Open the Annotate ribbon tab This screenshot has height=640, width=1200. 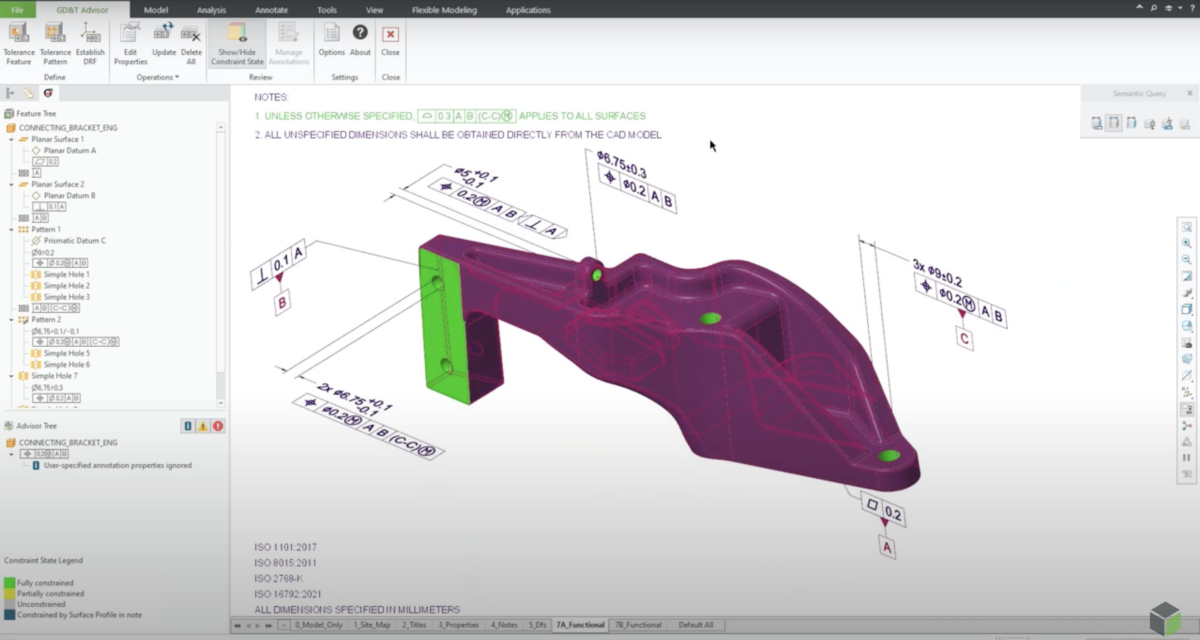[271, 10]
